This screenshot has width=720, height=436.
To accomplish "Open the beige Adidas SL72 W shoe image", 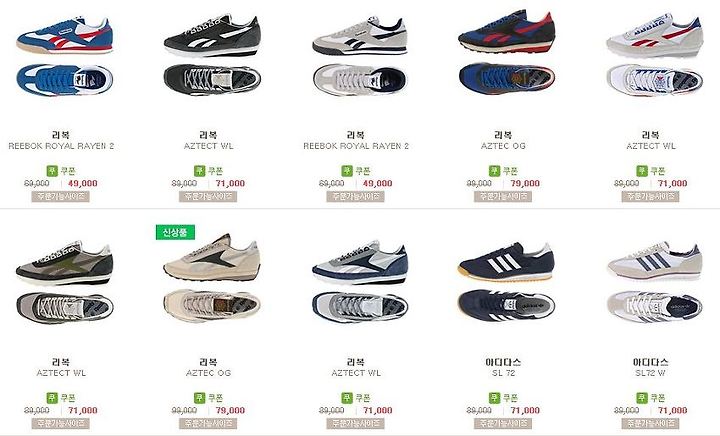I will tap(654, 282).
